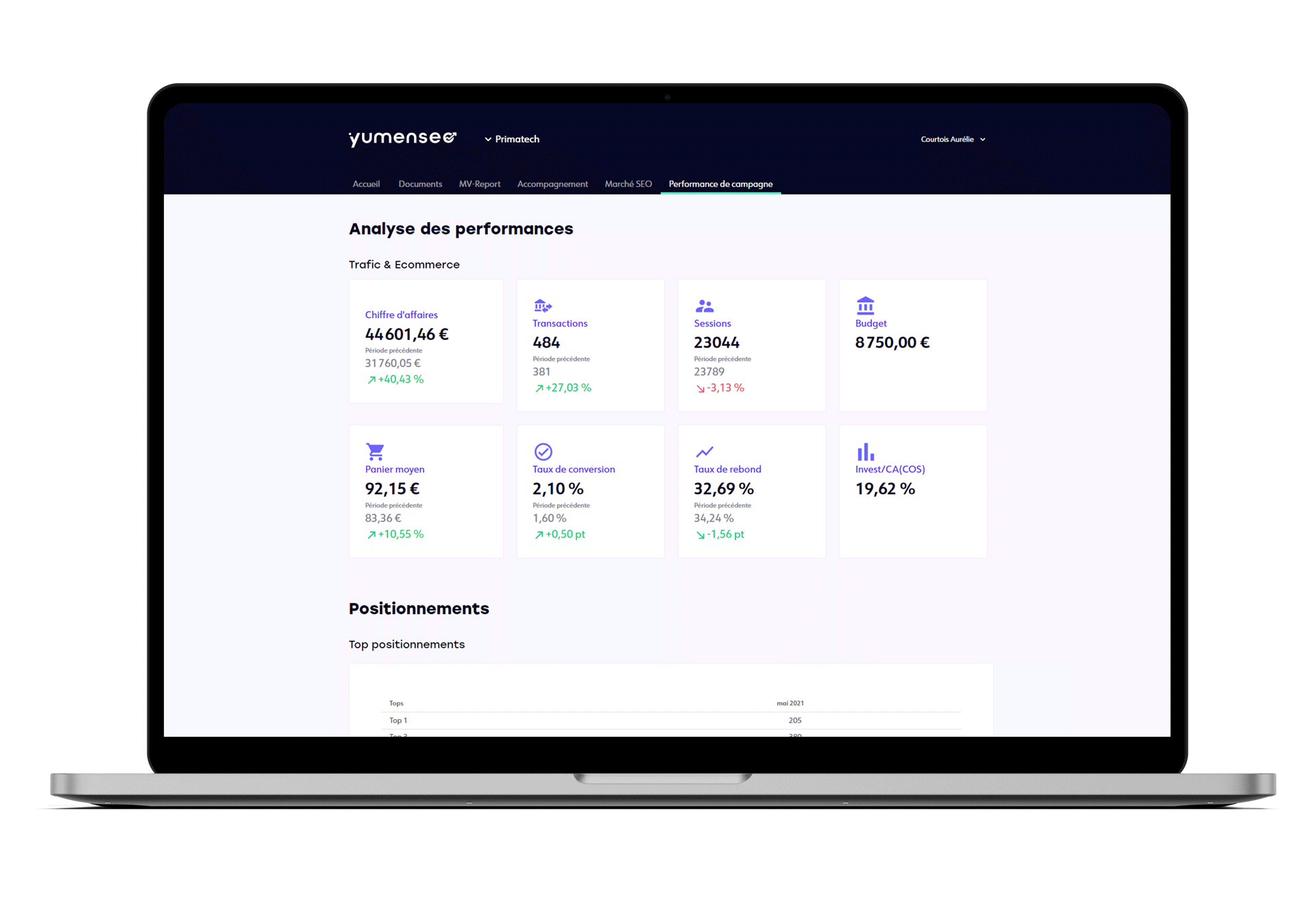The height and width of the screenshot is (911, 1316).
Task: Click previous period value 23789
Action: point(709,372)
